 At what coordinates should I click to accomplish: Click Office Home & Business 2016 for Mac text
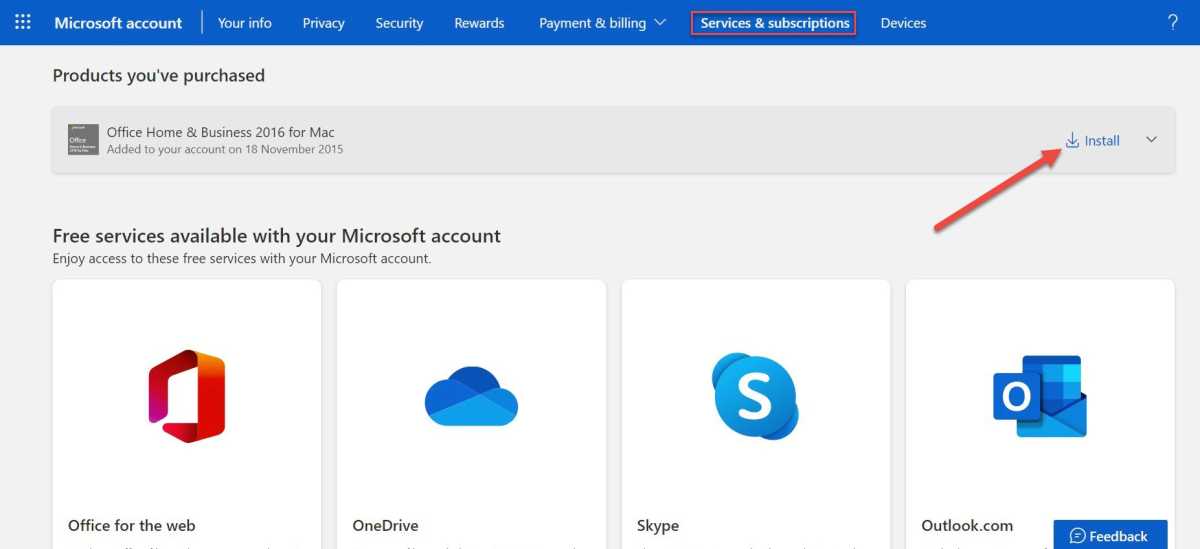(x=221, y=132)
